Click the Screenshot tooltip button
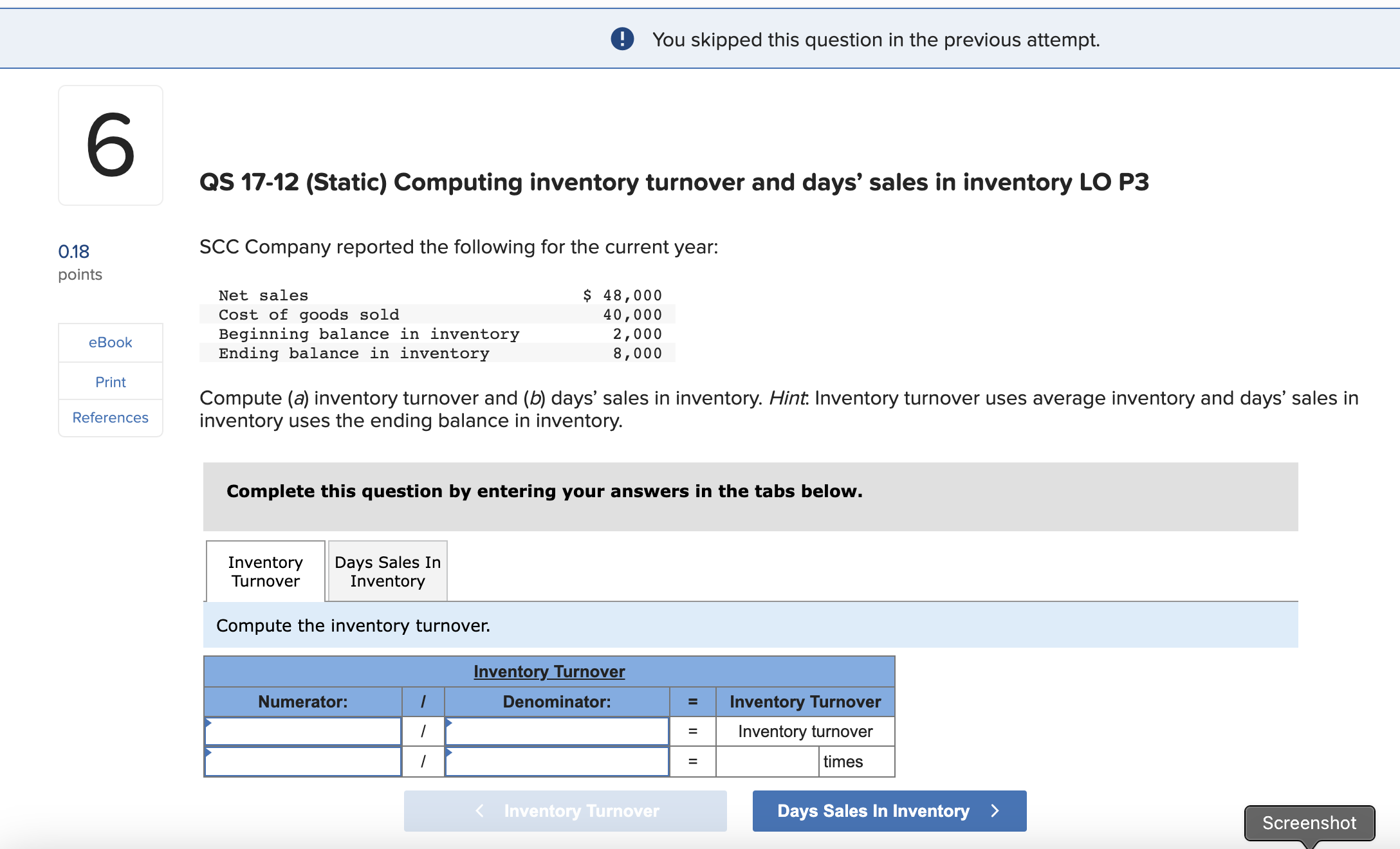The width and height of the screenshot is (1400, 849). [x=1309, y=823]
